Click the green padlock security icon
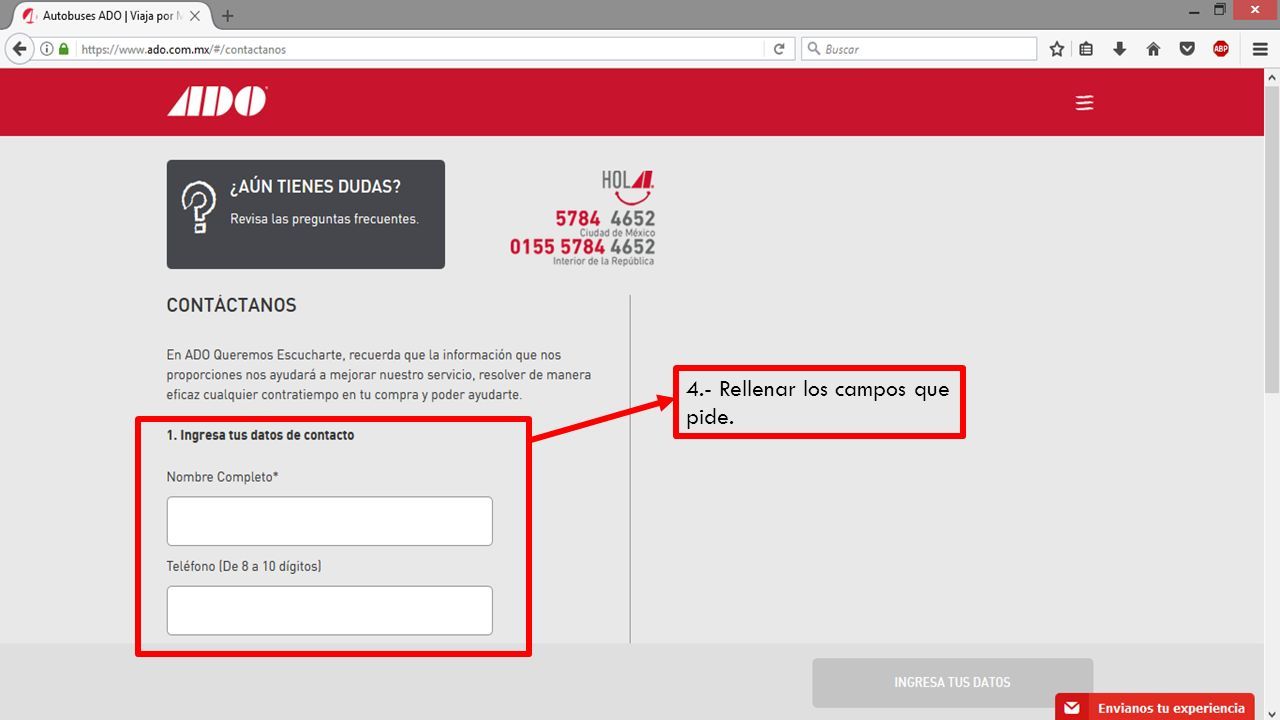The width and height of the screenshot is (1280, 720). [64, 49]
